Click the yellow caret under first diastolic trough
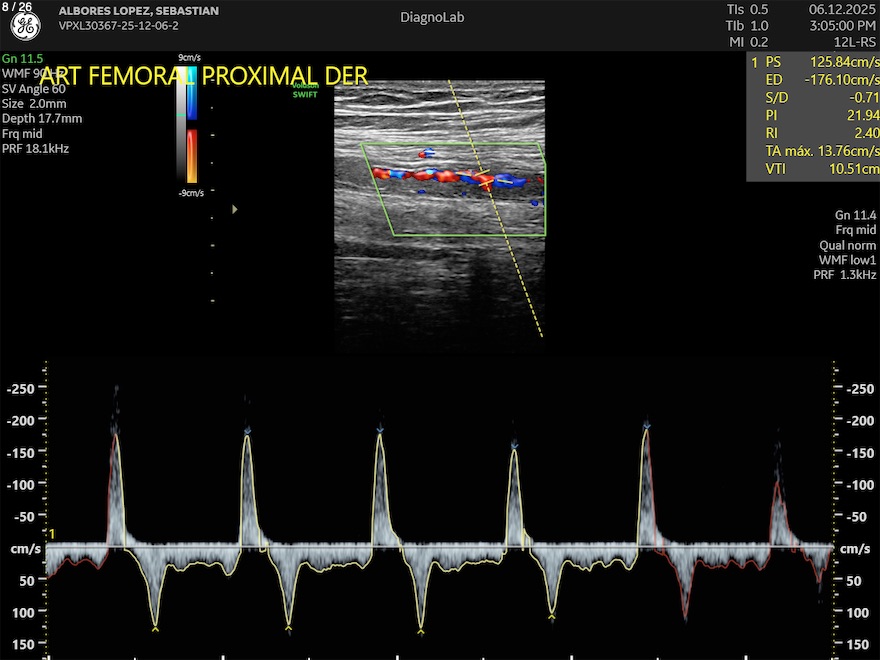This screenshot has height=660, width=880. point(155,629)
